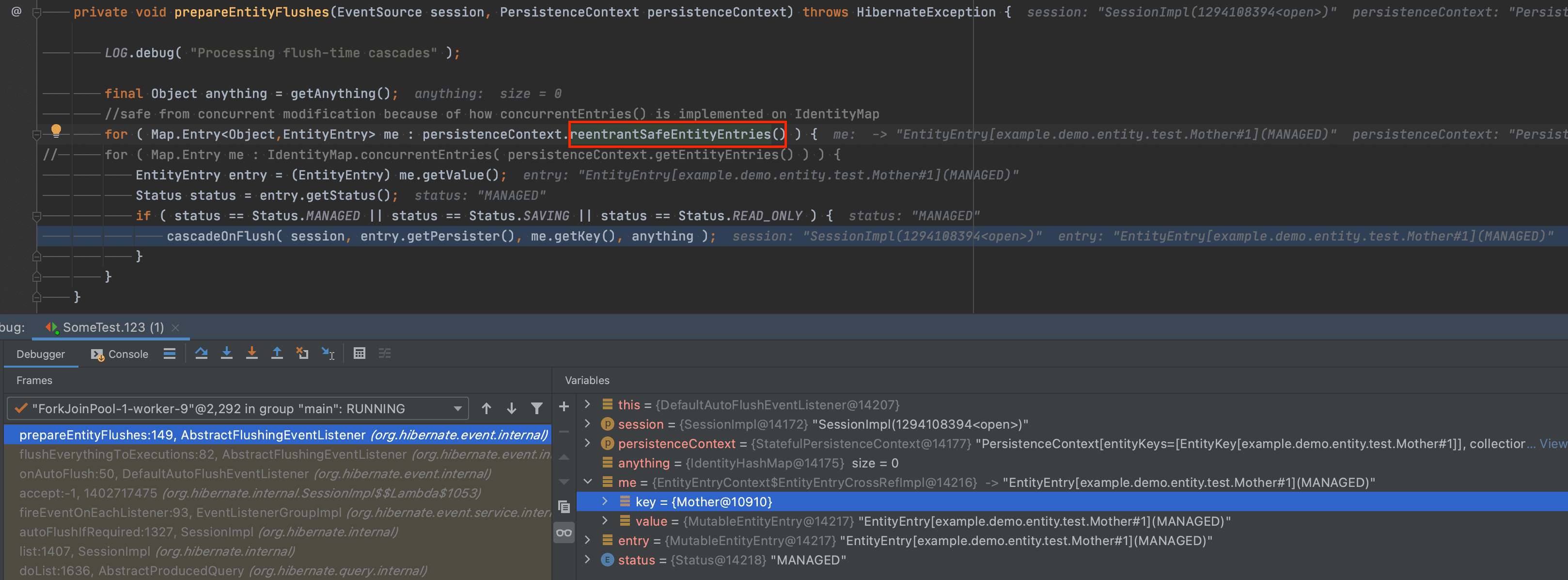Toggle the frames filter funnel icon
1568x580 pixels.
(536, 408)
